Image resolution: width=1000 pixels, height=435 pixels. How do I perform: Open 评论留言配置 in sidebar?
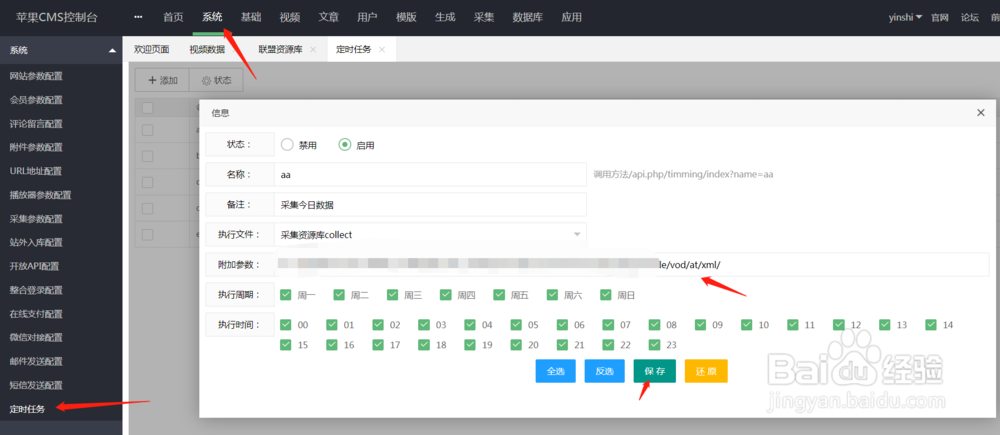[x=36, y=124]
